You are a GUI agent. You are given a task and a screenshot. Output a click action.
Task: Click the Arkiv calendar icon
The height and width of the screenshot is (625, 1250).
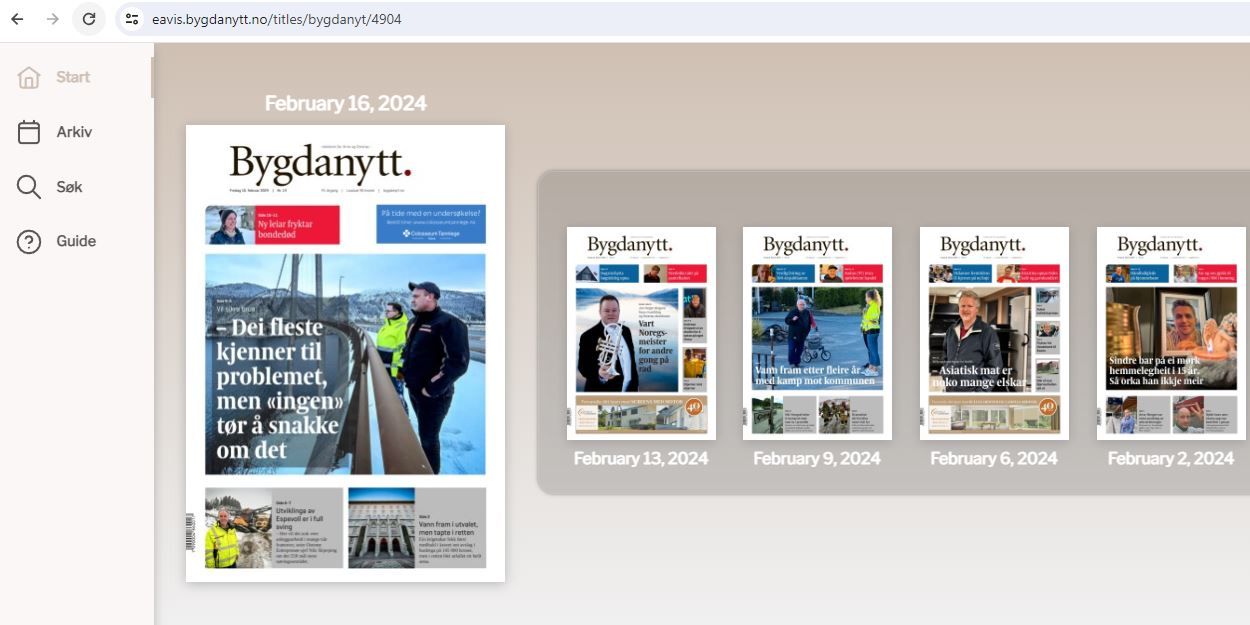click(29, 132)
